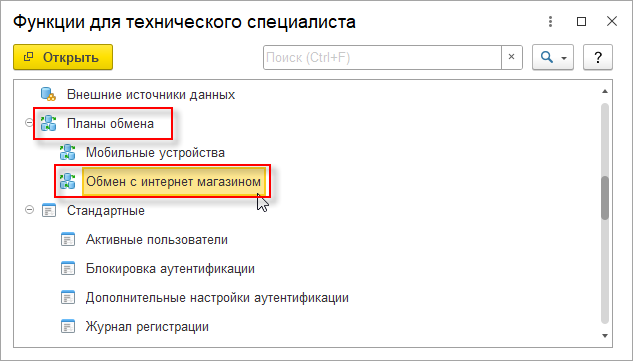Select Мобильные устройства exchange plan
Viewport: 633px width, 361px height.
point(155,153)
